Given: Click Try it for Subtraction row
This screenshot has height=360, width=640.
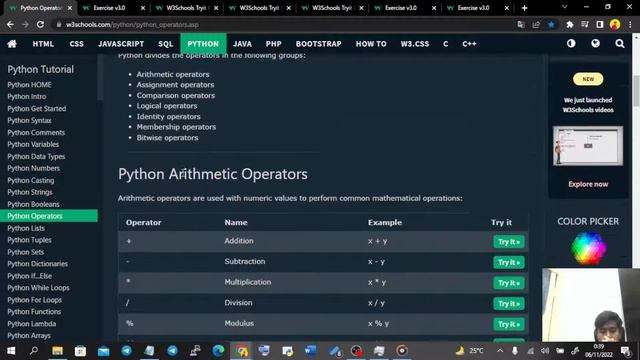Looking at the screenshot, I should [509, 262].
